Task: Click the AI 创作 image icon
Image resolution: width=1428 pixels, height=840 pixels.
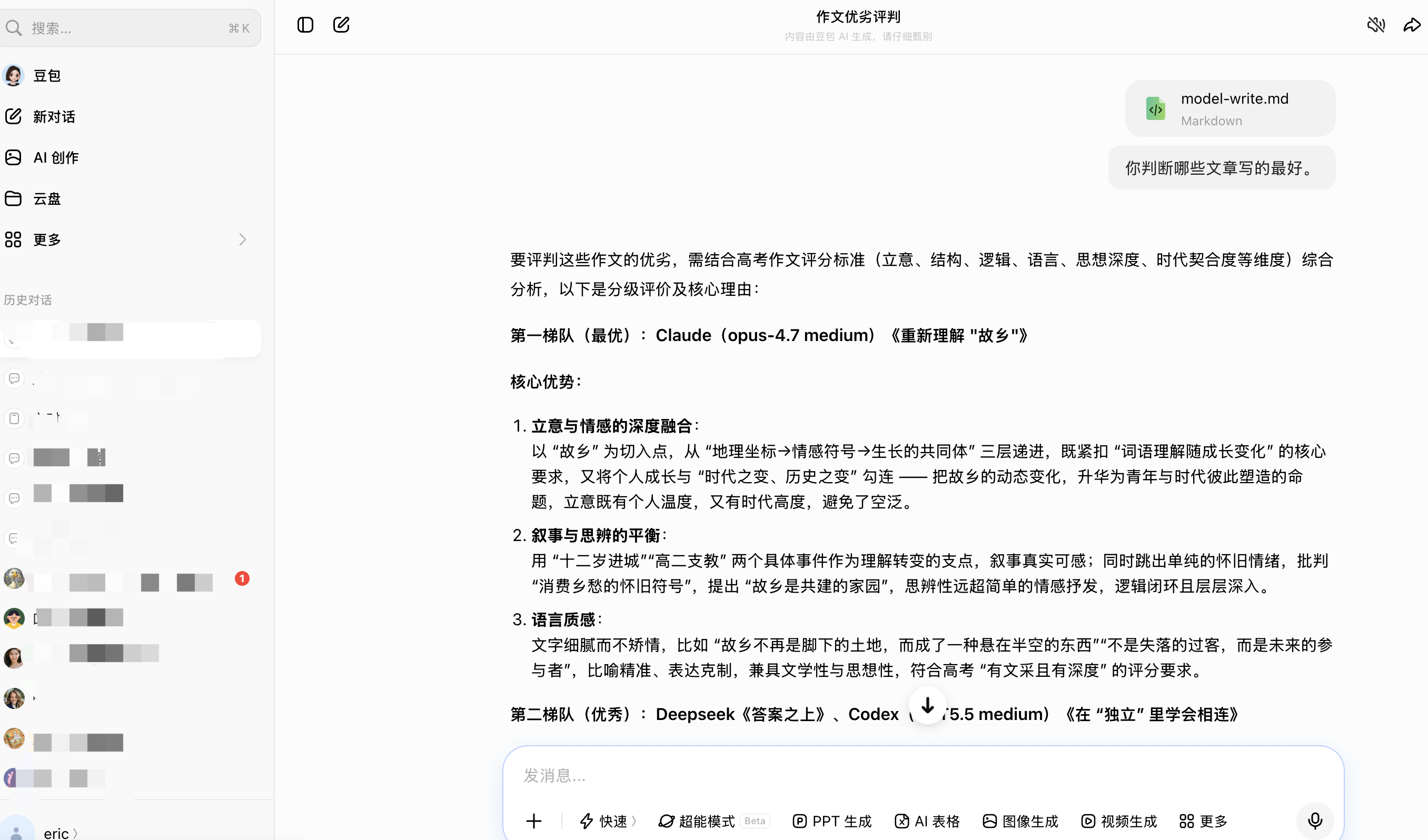Action: (13, 157)
